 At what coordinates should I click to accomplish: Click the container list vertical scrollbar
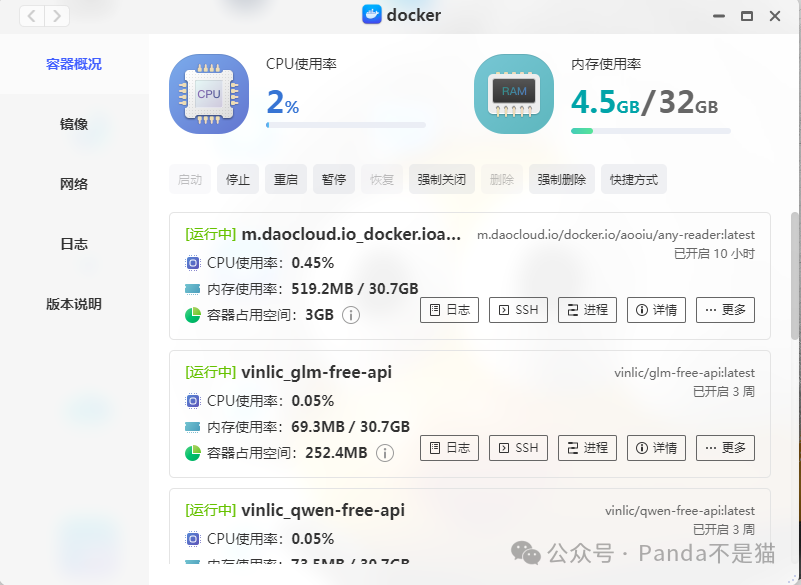[x=795, y=276]
